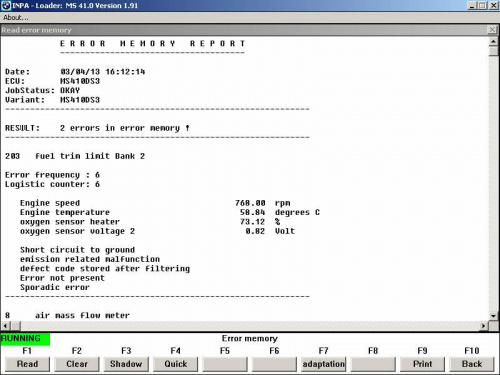This screenshot has height=375, width=500.
Task: Click the 'RESULT:' label
Action: (x=22, y=128)
